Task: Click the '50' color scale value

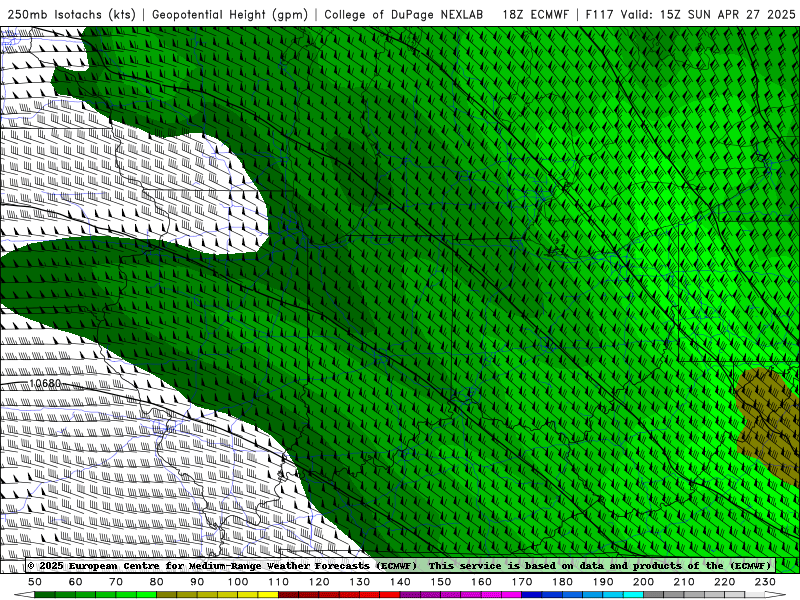Action: coord(35,582)
